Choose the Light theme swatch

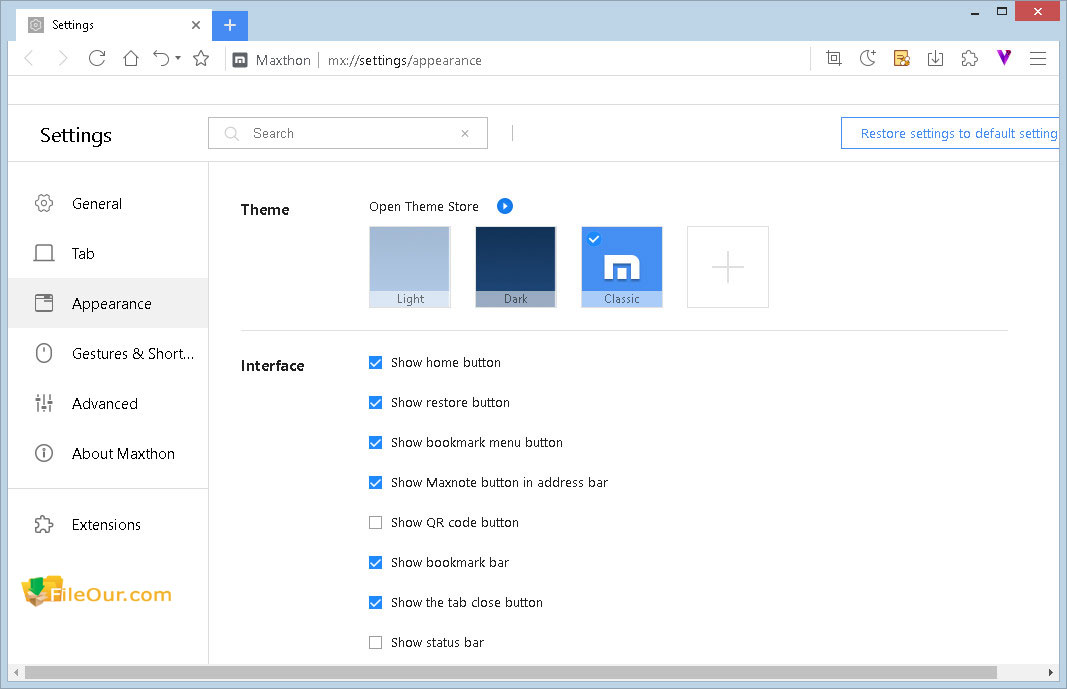click(410, 267)
